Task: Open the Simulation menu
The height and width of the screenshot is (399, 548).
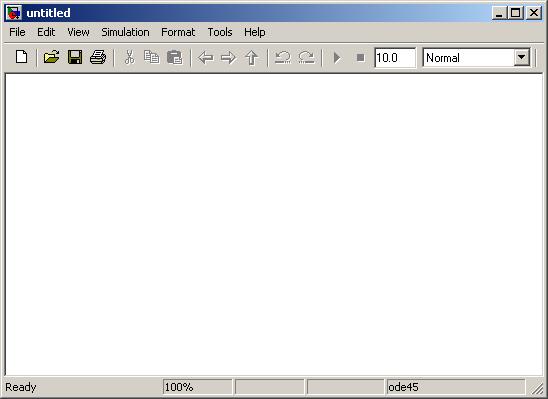Action: (125, 32)
